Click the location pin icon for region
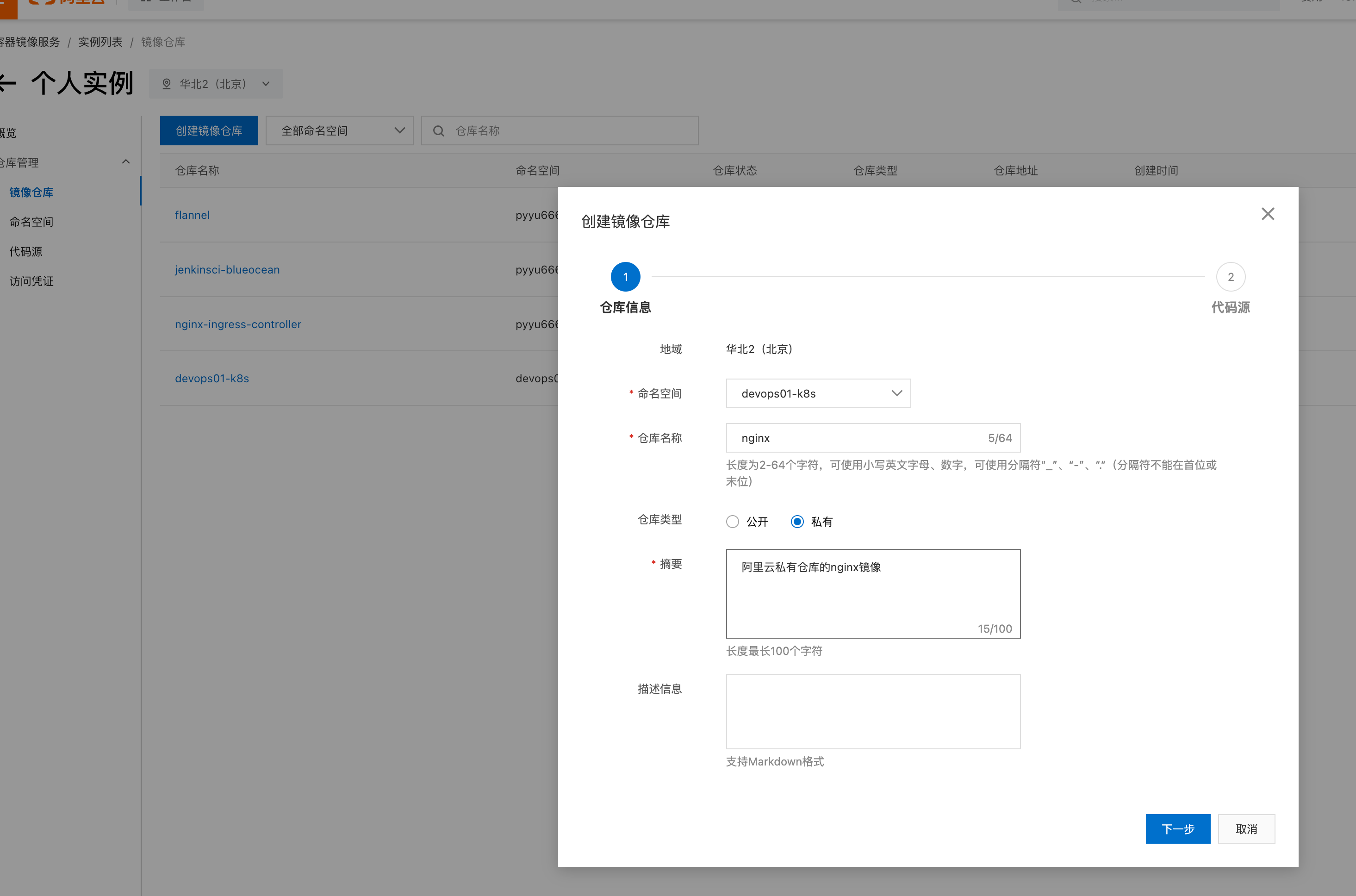This screenshot has width=1356, height=896. [x=166, y=84]
